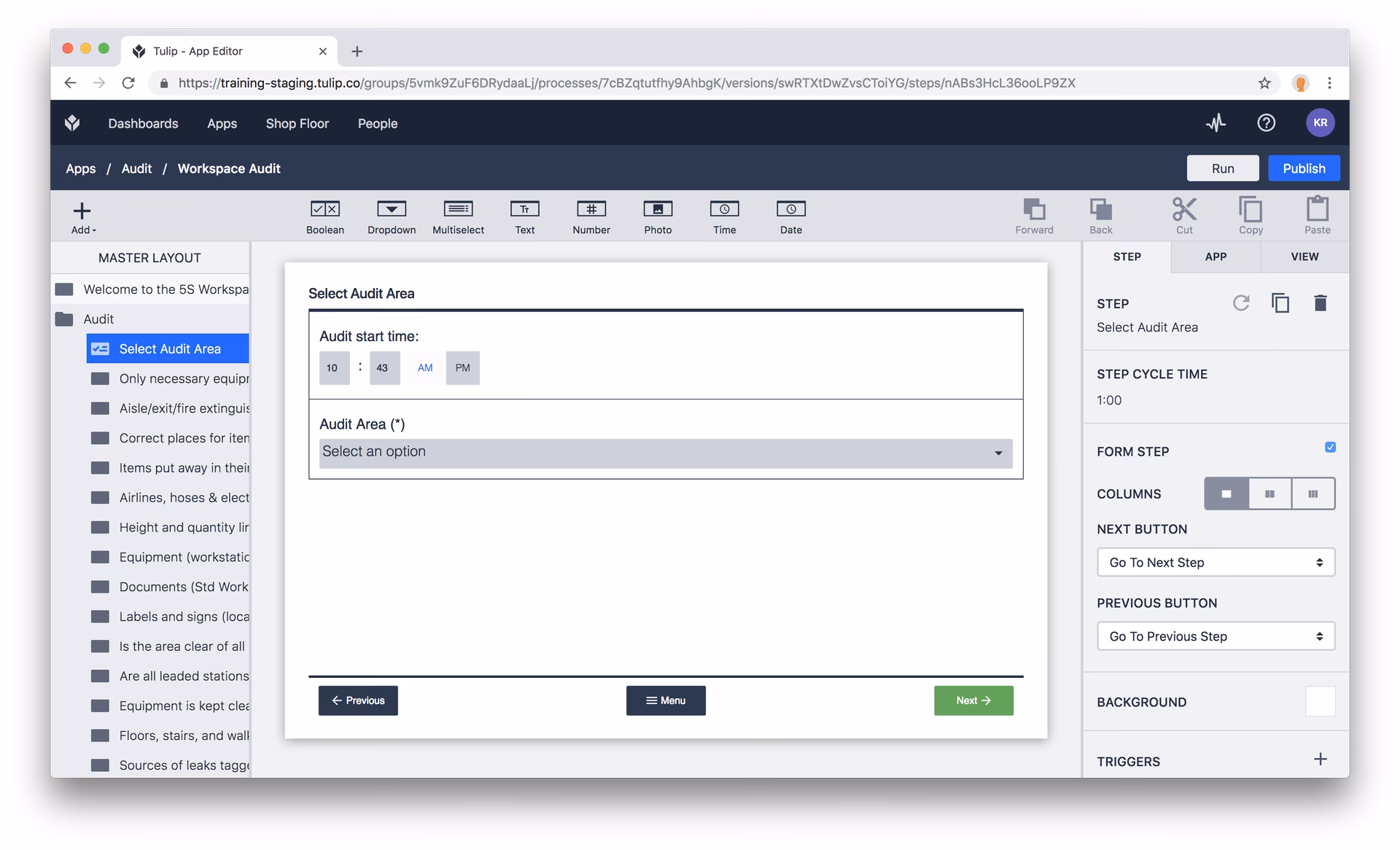Open the activity pulse icon in header
This screenshot has width=1400, height=850.
click(x=1216, y=123)
